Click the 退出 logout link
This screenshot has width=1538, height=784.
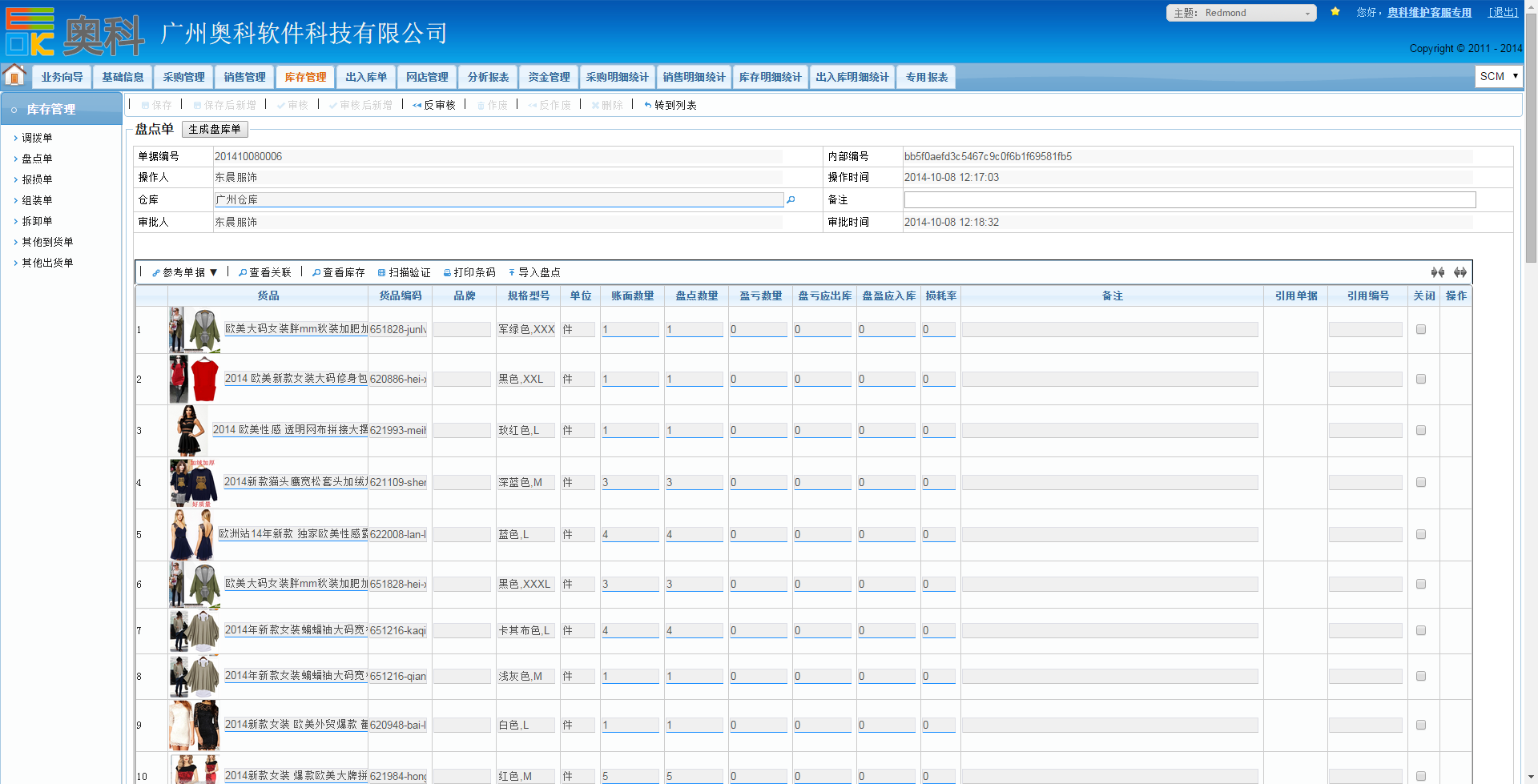[1503, 13]
